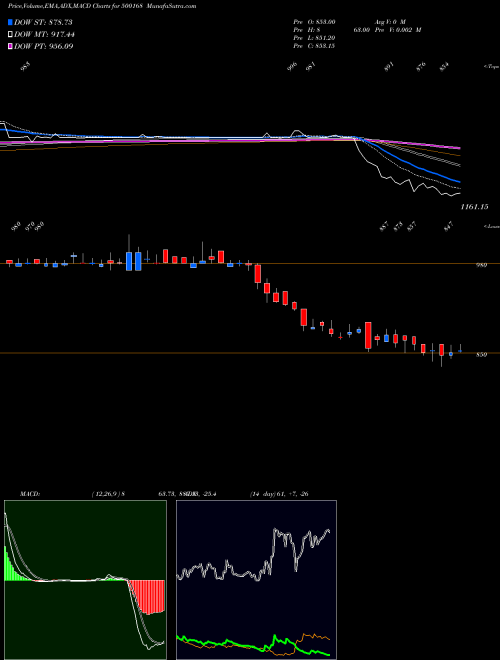The width and height of the screenshot is (500, 660).
Task: Click the MACD histogram panel
Action: click(85, 580)
